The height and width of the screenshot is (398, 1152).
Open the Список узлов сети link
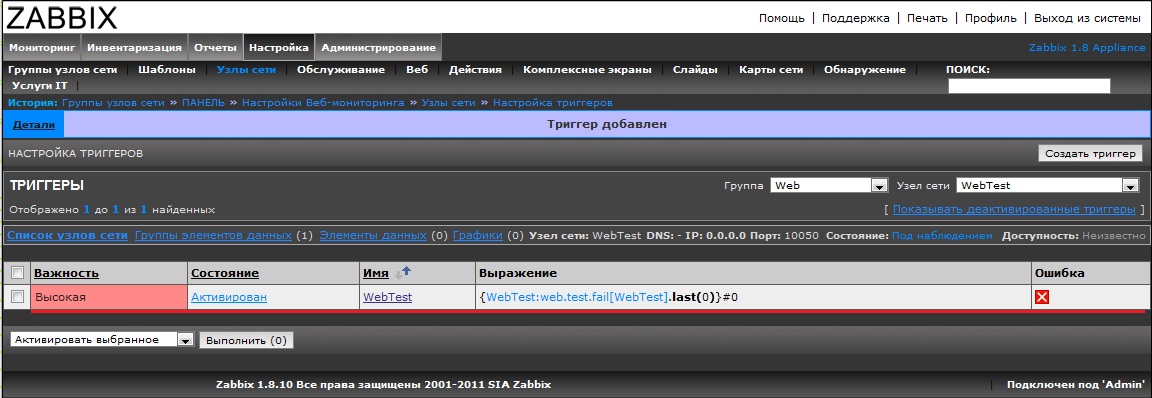point(67,236)
